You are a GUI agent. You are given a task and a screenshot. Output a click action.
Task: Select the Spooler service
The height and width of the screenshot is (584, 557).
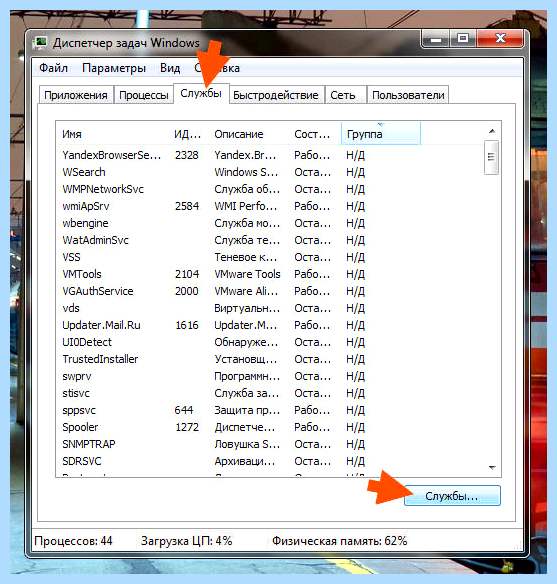pos(271,427)
